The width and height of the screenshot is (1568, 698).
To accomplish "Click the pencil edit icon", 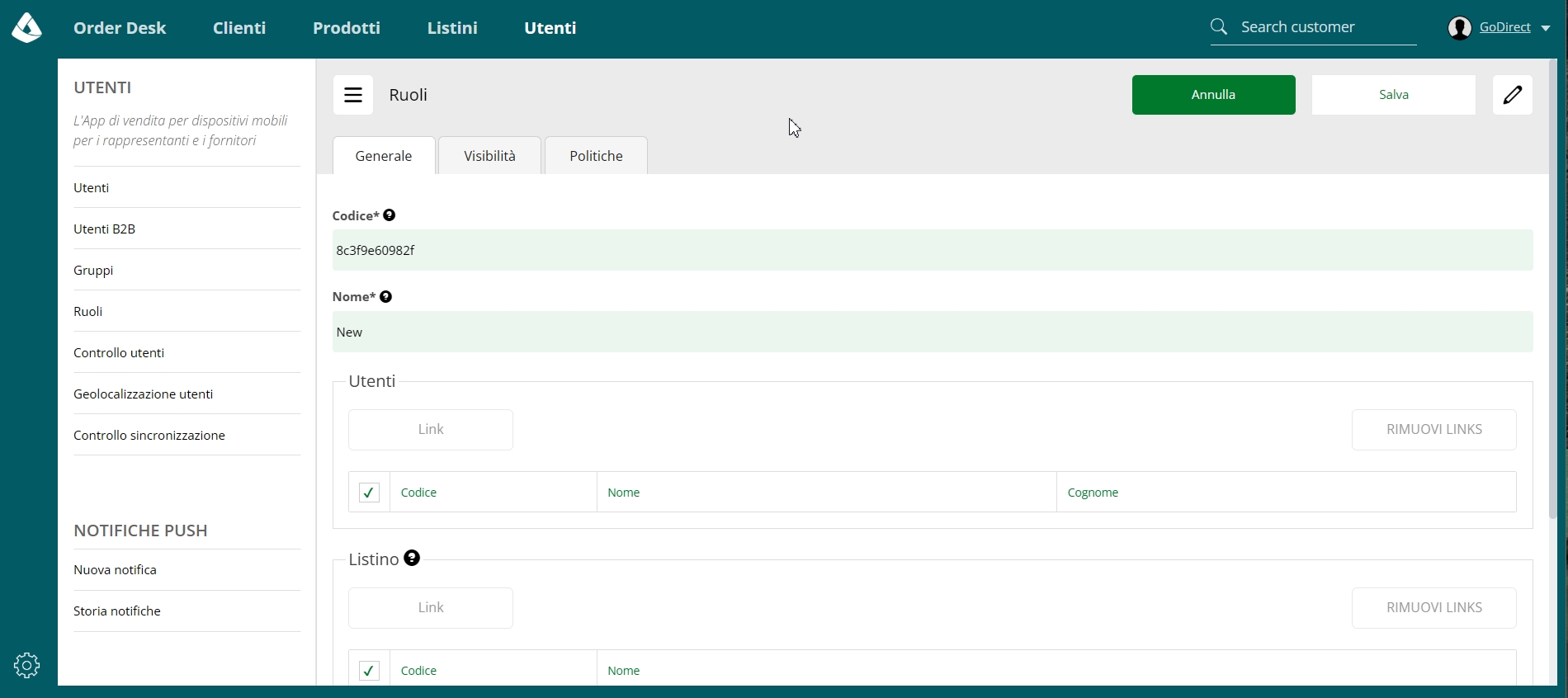I will click(1513, 95).
